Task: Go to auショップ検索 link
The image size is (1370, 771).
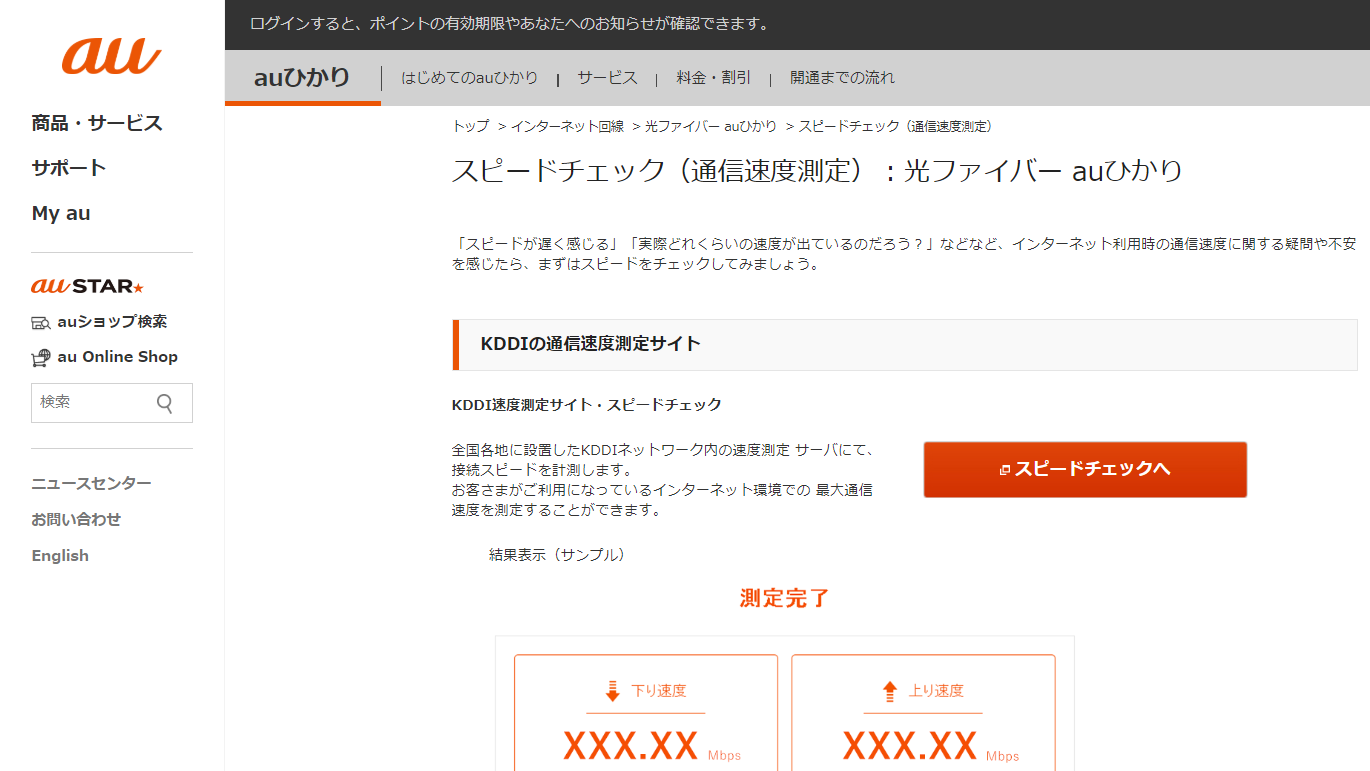Action: (112, 322)
